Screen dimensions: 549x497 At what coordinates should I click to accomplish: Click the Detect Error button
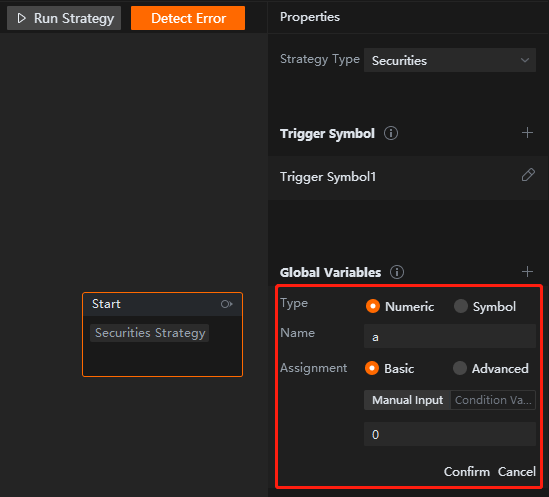pyautogui.click(x=188, y=18)
